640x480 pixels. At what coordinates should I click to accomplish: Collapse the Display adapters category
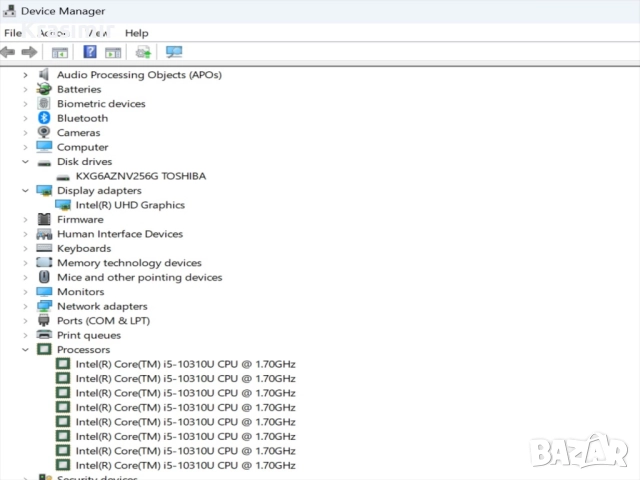coord(25,190)
